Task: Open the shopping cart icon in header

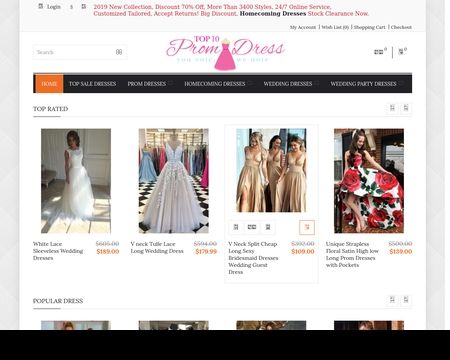Action: (401, 52)
